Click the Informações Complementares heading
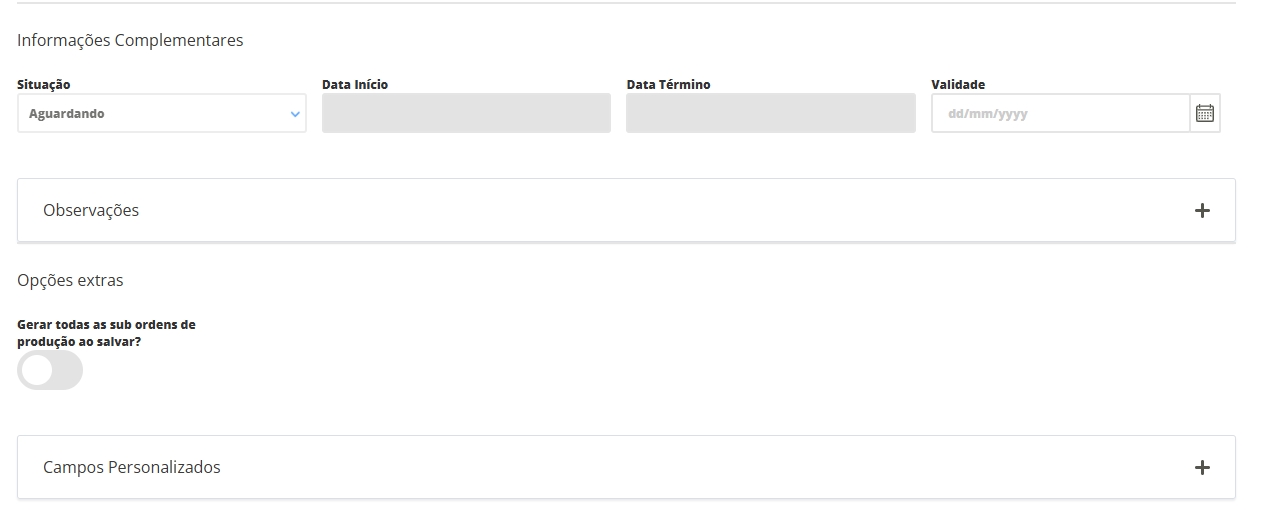The height and width of the screenshot is (510, 1276). (130, 41)
